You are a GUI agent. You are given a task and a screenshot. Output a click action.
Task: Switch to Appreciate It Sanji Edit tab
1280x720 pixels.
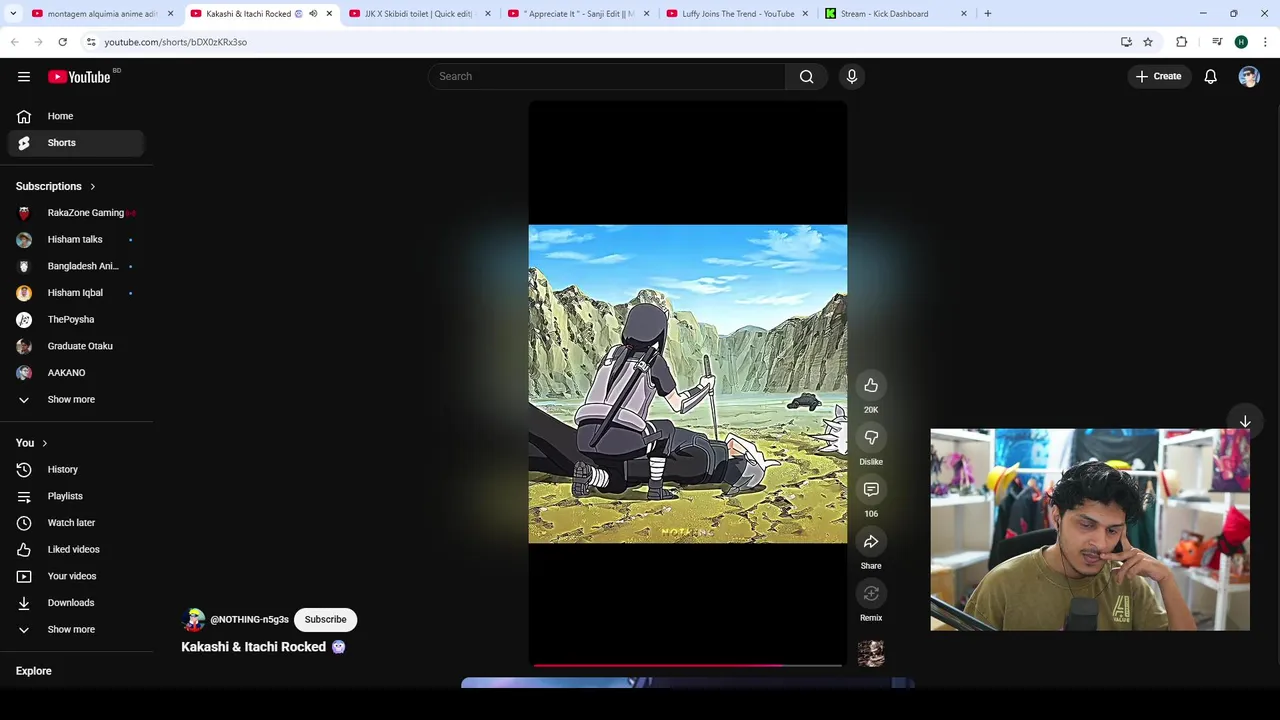tap(578, 14)
